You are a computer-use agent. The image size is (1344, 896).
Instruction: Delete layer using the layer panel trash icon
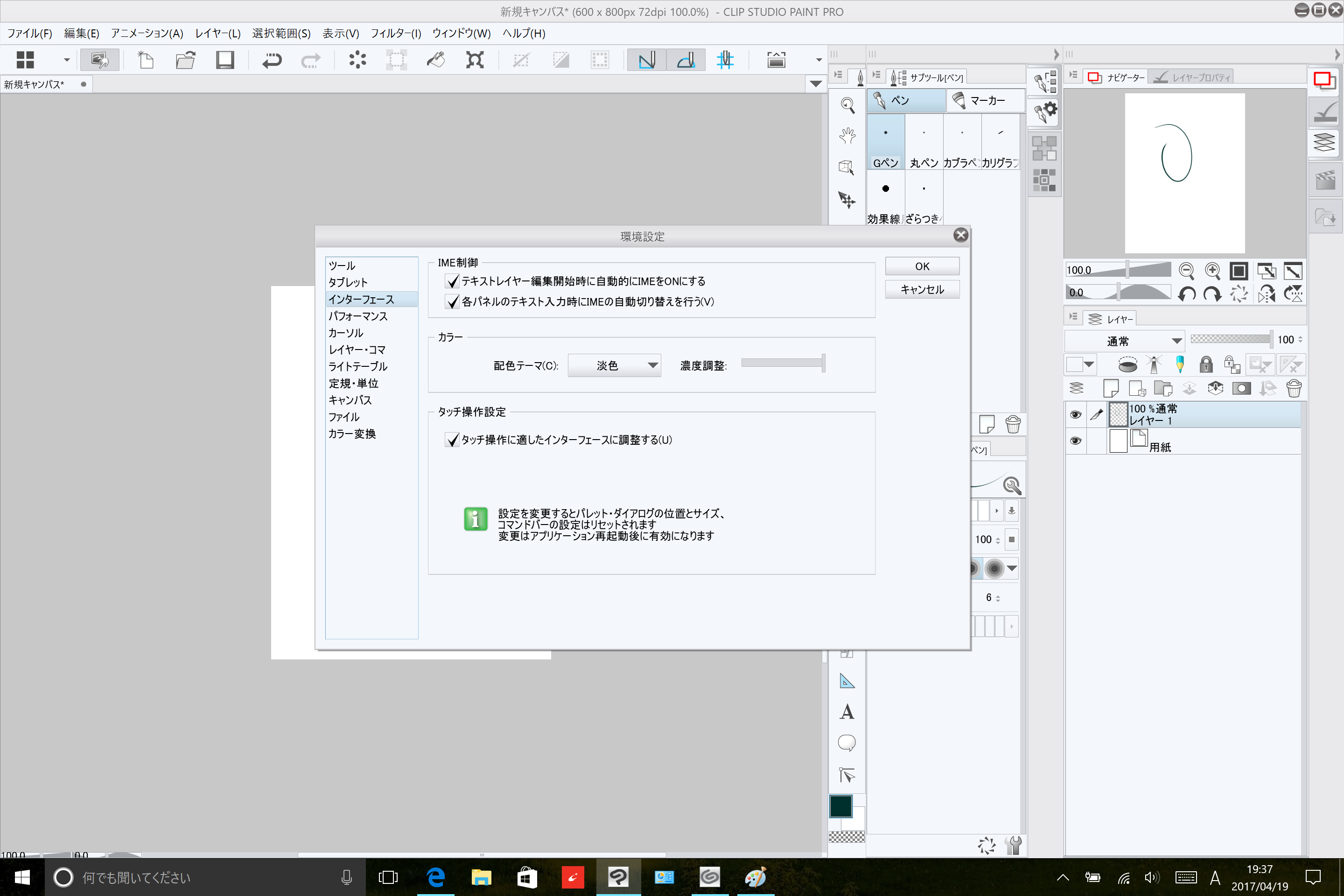click(x=1294, y=389)
